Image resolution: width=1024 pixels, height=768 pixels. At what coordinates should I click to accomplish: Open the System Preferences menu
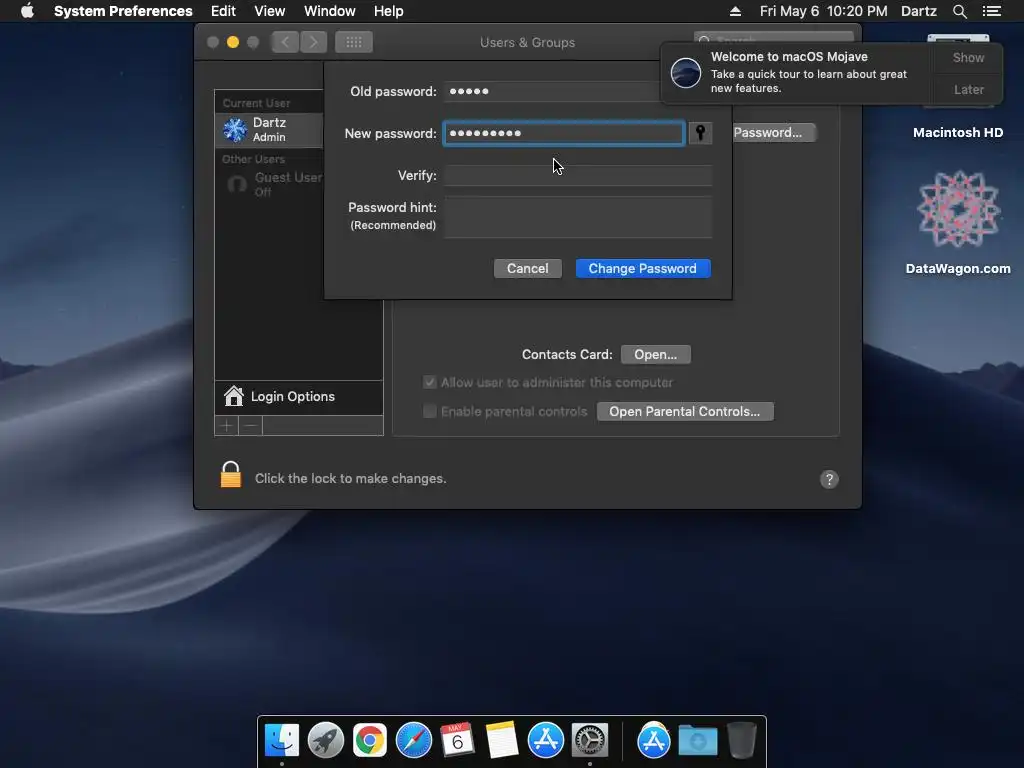point(123,11)
